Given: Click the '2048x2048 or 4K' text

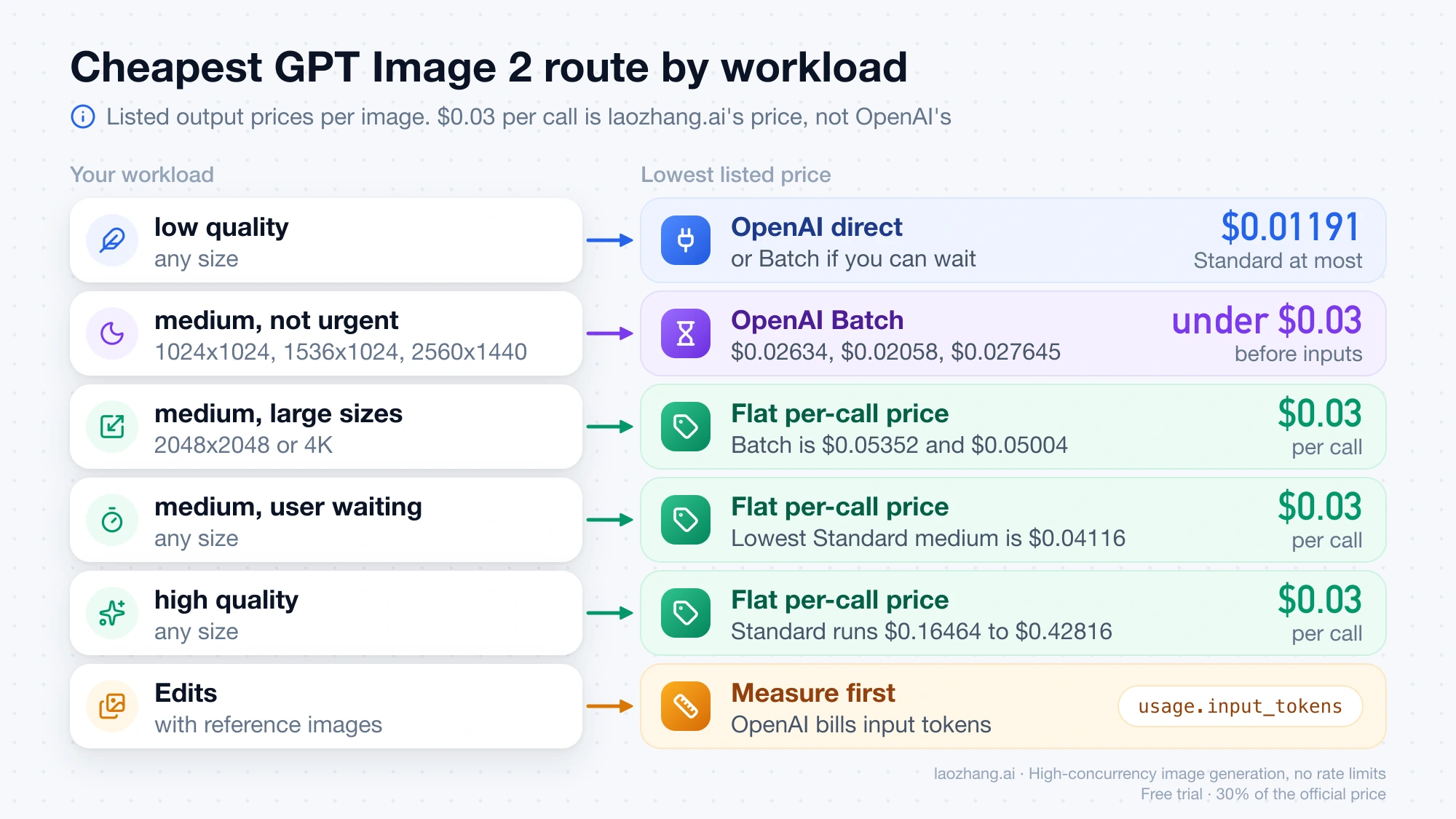Looking at the screenshot, I should click(x=243, y=446).
